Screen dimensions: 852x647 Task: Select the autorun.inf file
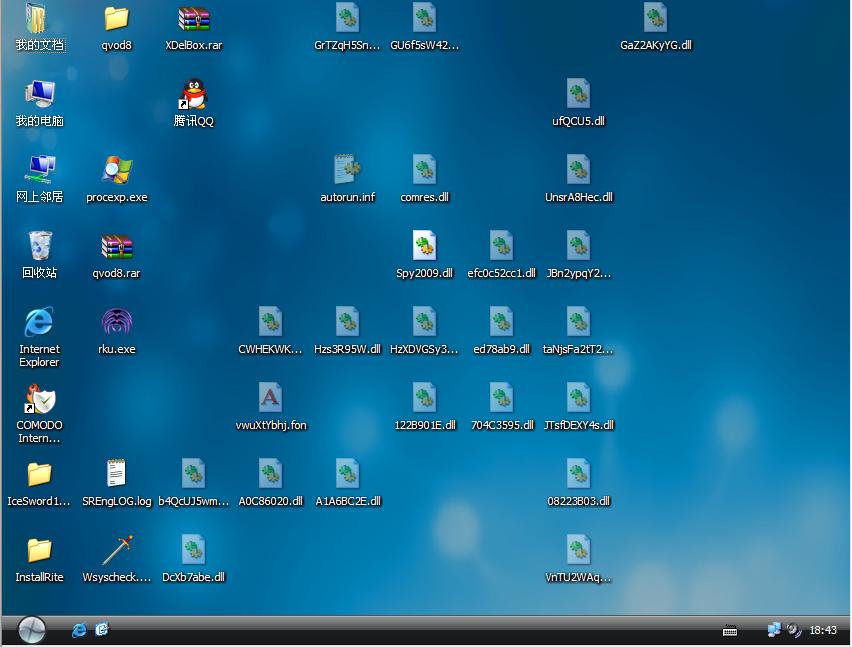click(347, 172)
